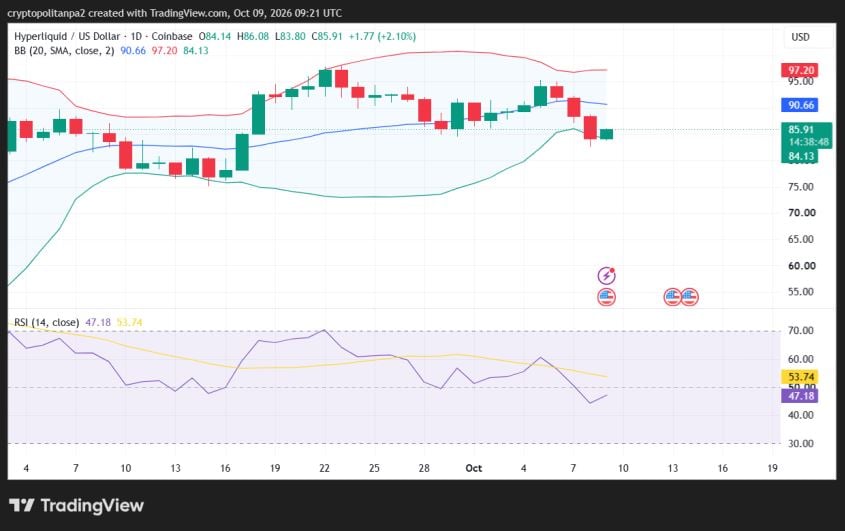Click the purple 47.18 value in RSI legend
The width and height of the screenshot is (845, 531).
(x=98, y=322)
